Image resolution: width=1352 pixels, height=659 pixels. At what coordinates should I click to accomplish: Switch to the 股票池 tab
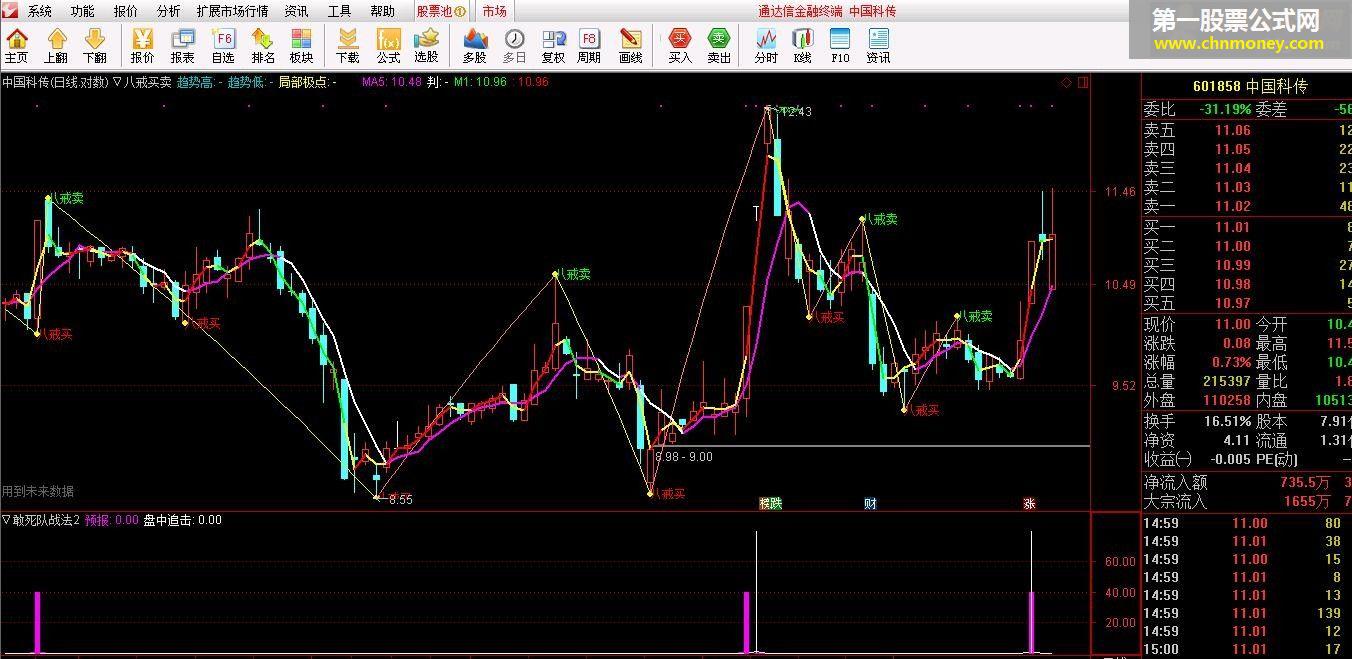(x=441, y=11)
